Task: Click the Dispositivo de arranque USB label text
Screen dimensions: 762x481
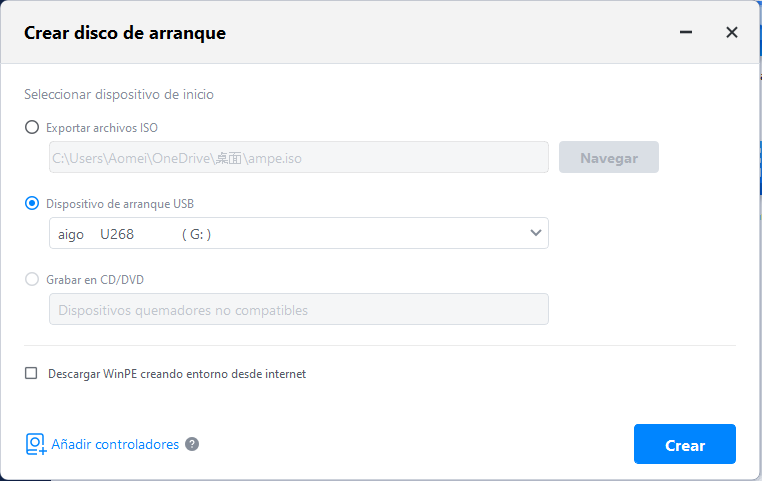Action: (120, 204)
